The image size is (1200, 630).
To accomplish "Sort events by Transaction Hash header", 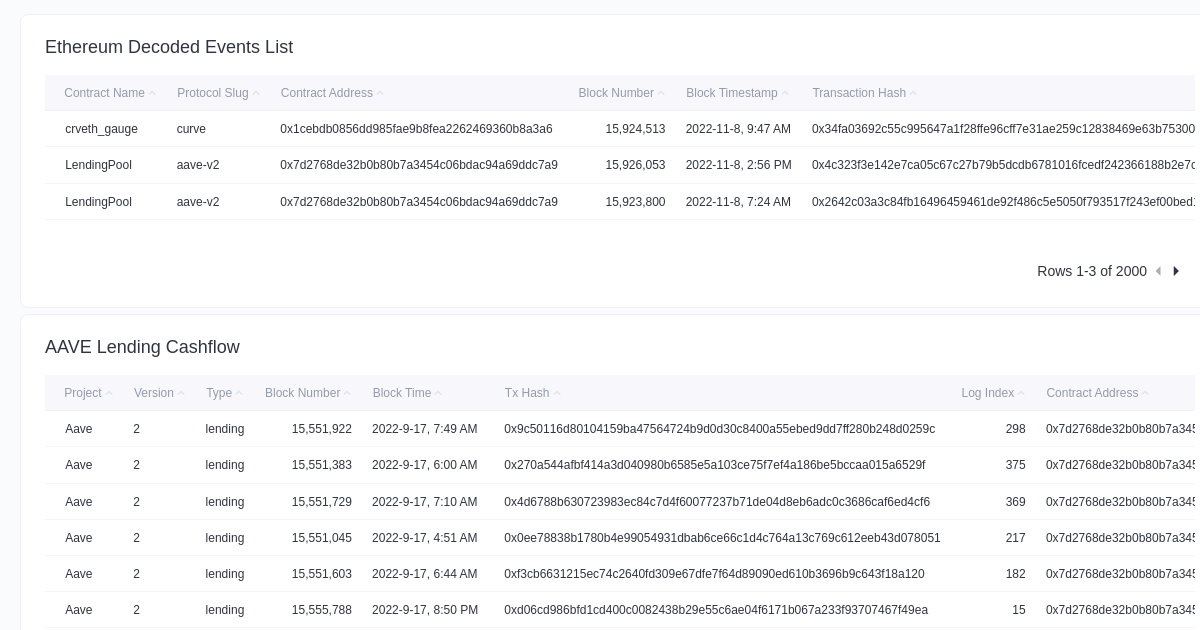I will (x=859, y=93).
